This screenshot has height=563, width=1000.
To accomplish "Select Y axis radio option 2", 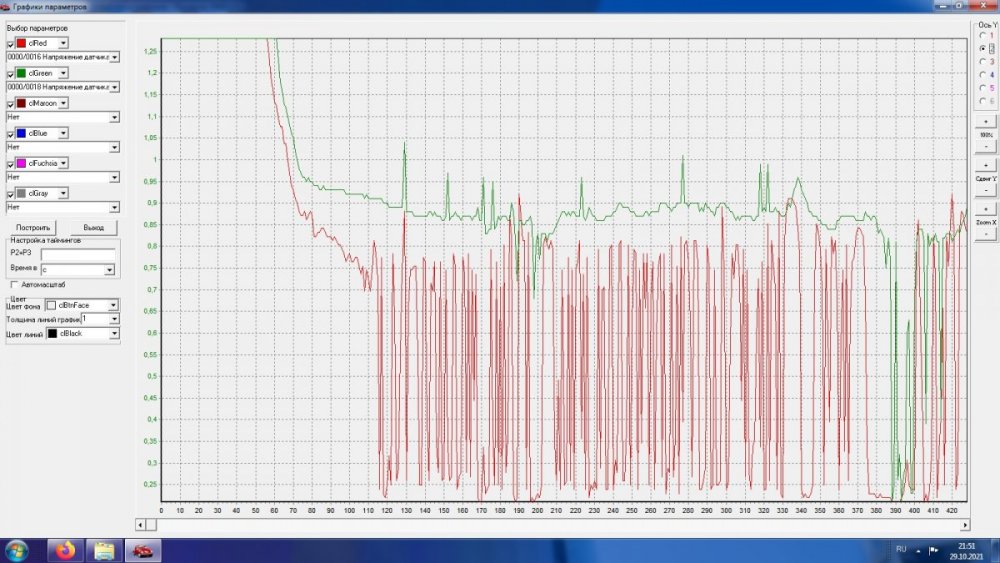I will click(x=983, y=48).
